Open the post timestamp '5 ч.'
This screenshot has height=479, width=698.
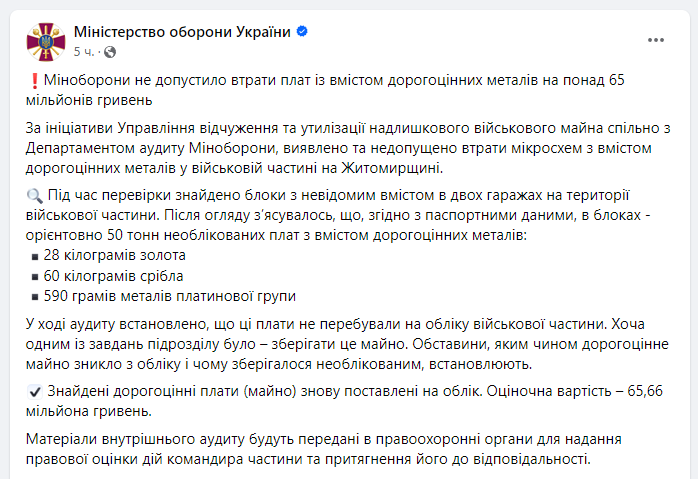point(84,51)
